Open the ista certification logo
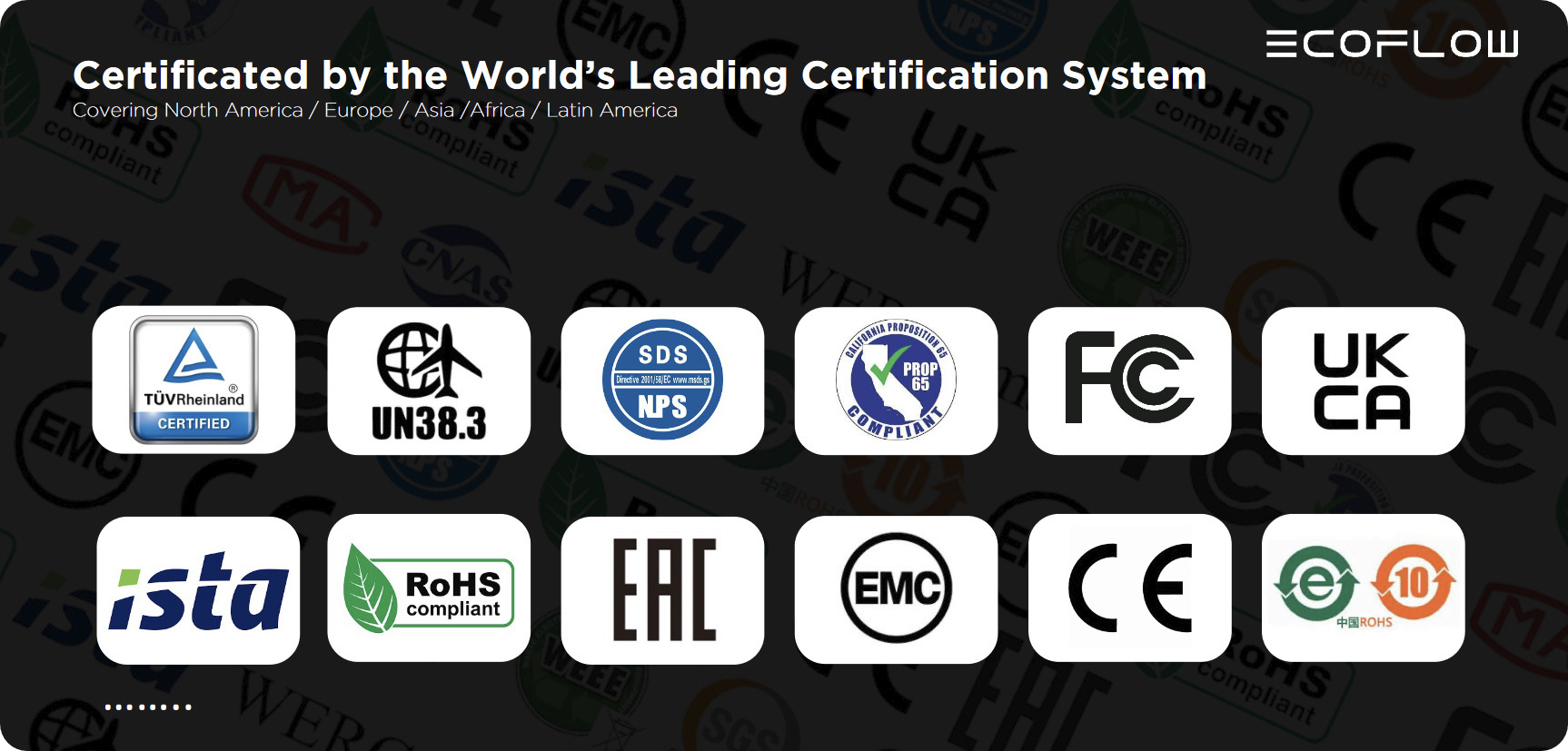1568x751 pixels. (x=198, y=590)
